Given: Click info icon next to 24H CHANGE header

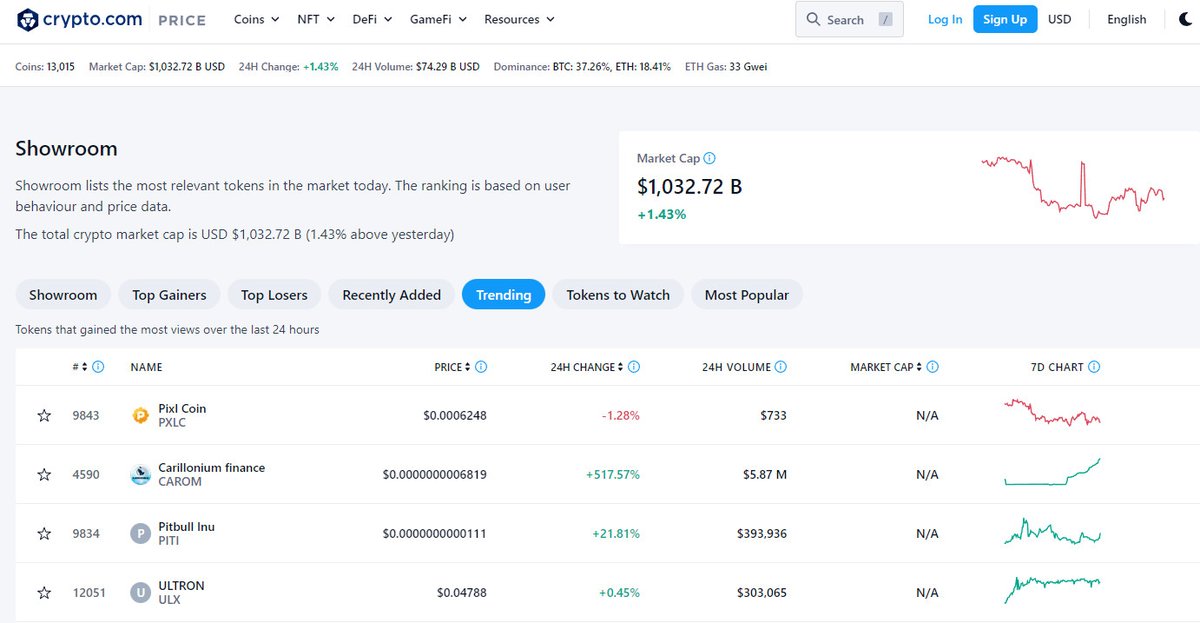Looking at the screenshot, I should click(x=634, y=367).
